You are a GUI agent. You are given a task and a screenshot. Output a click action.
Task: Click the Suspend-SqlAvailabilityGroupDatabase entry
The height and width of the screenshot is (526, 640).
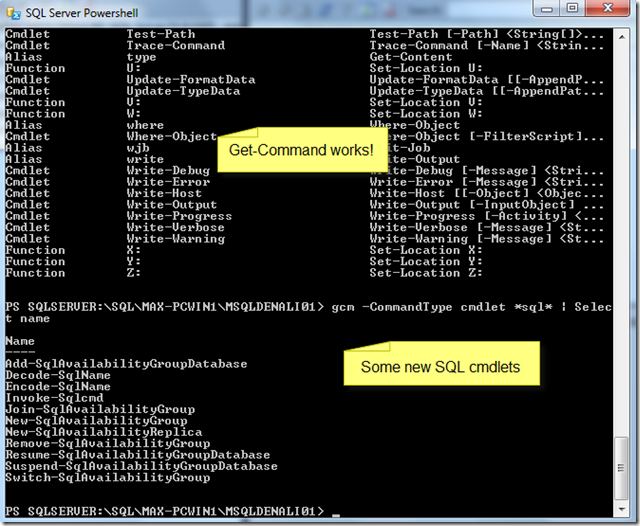point(141,466)
